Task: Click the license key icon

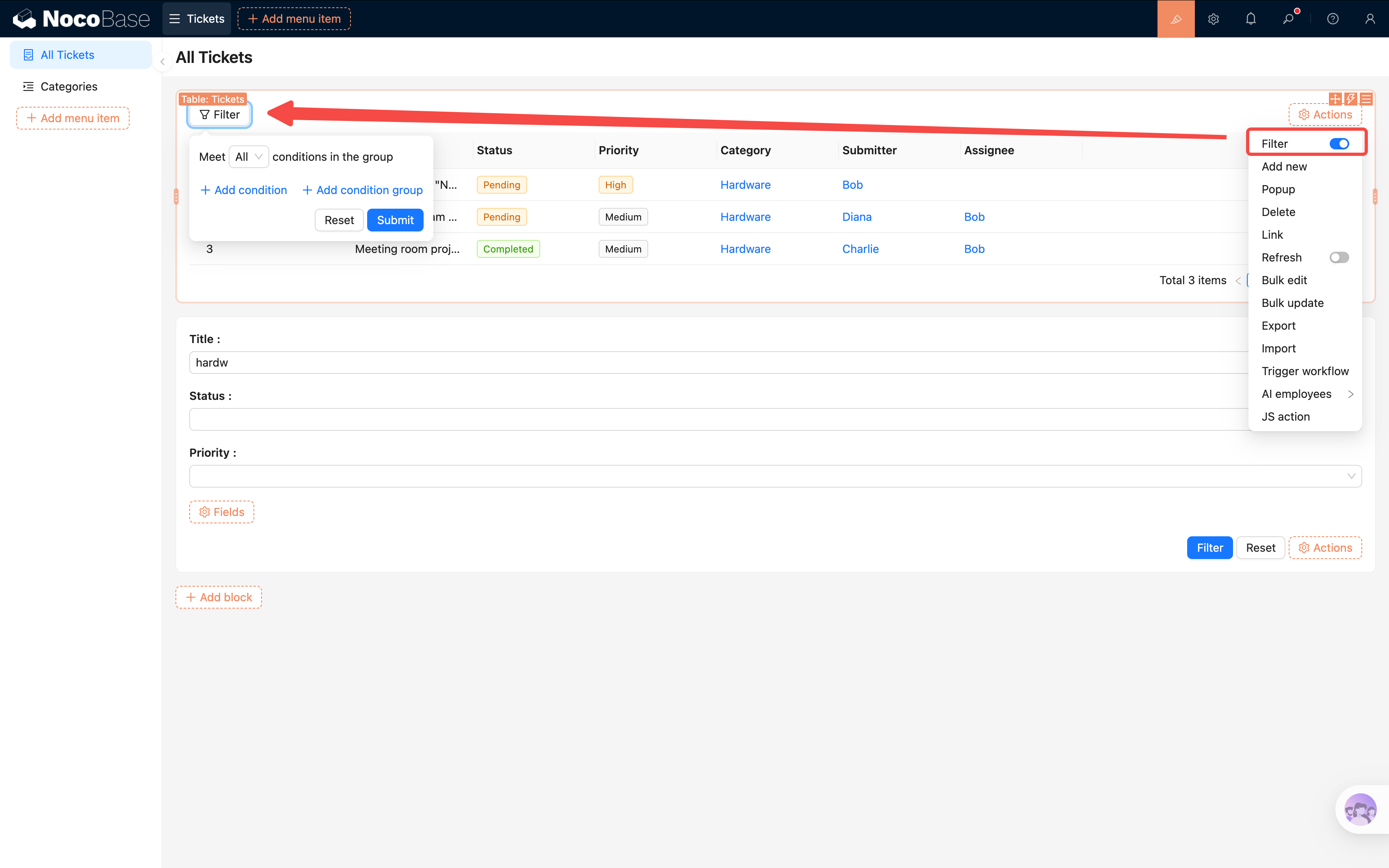Action: click(1289, 19)
